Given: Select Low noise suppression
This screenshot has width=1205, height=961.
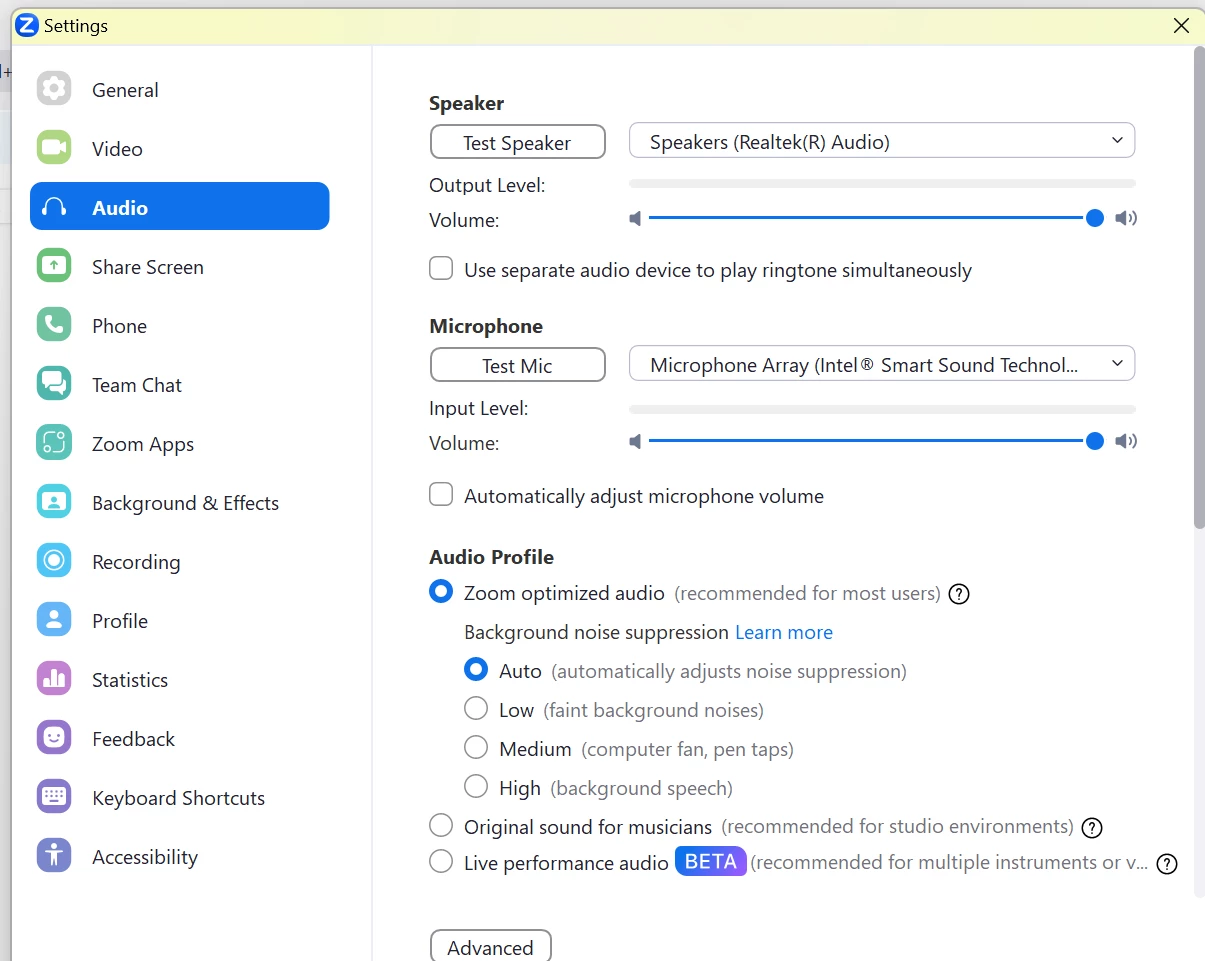Looking at the screenshot, I should [x=476, y=709].
